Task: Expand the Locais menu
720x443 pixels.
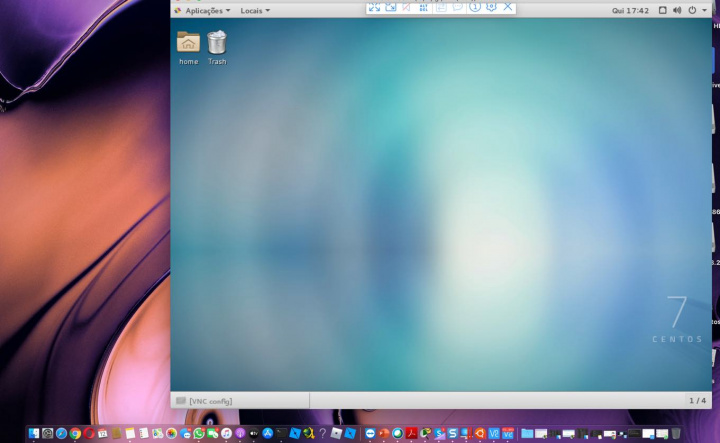Action: [x=255, y=10]
